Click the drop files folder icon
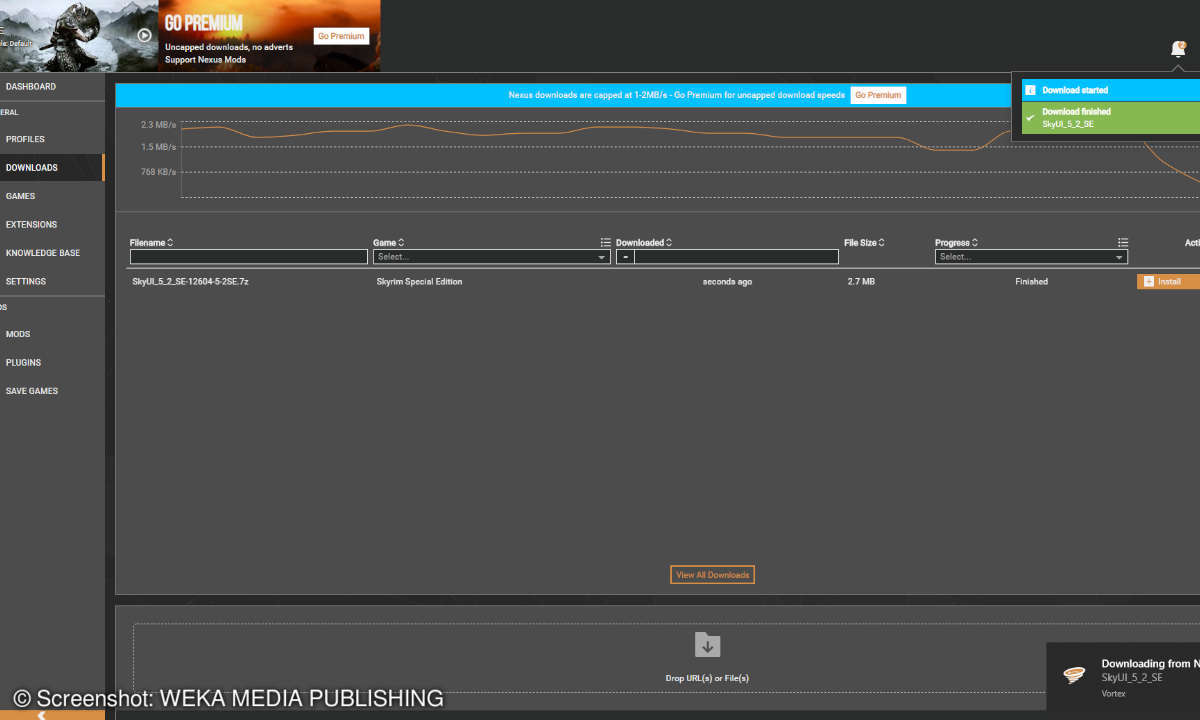1200x720 pixels. click(x=707, y=645)
